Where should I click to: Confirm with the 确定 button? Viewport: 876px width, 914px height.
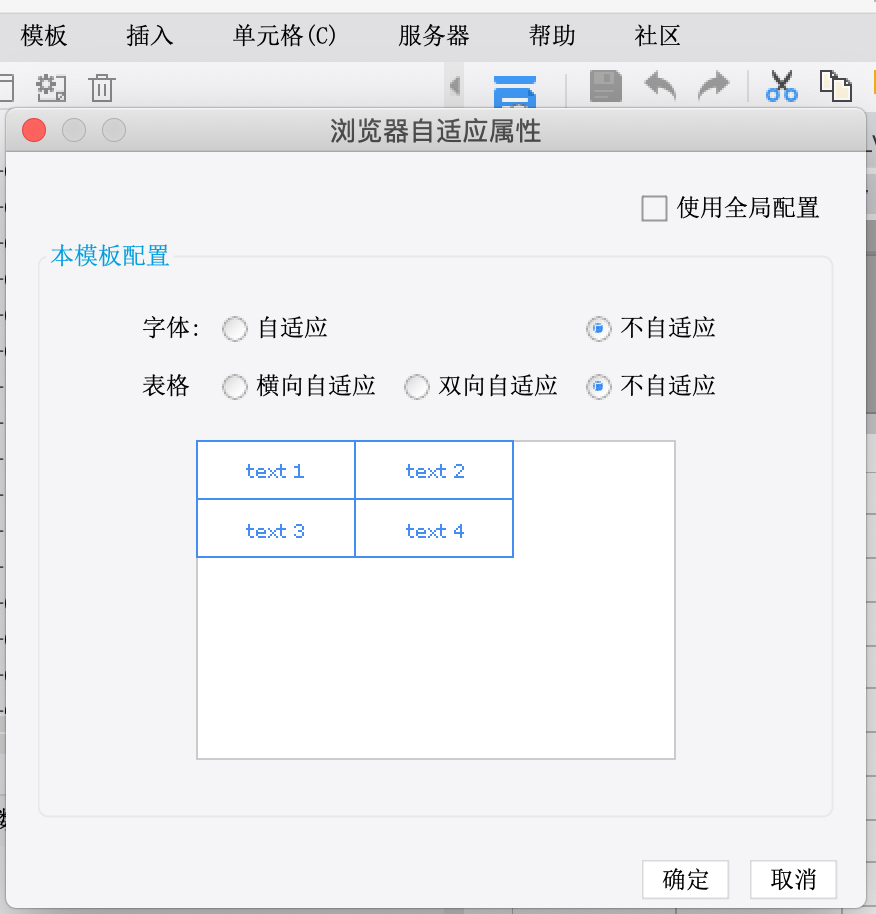[x=685, y=879]
